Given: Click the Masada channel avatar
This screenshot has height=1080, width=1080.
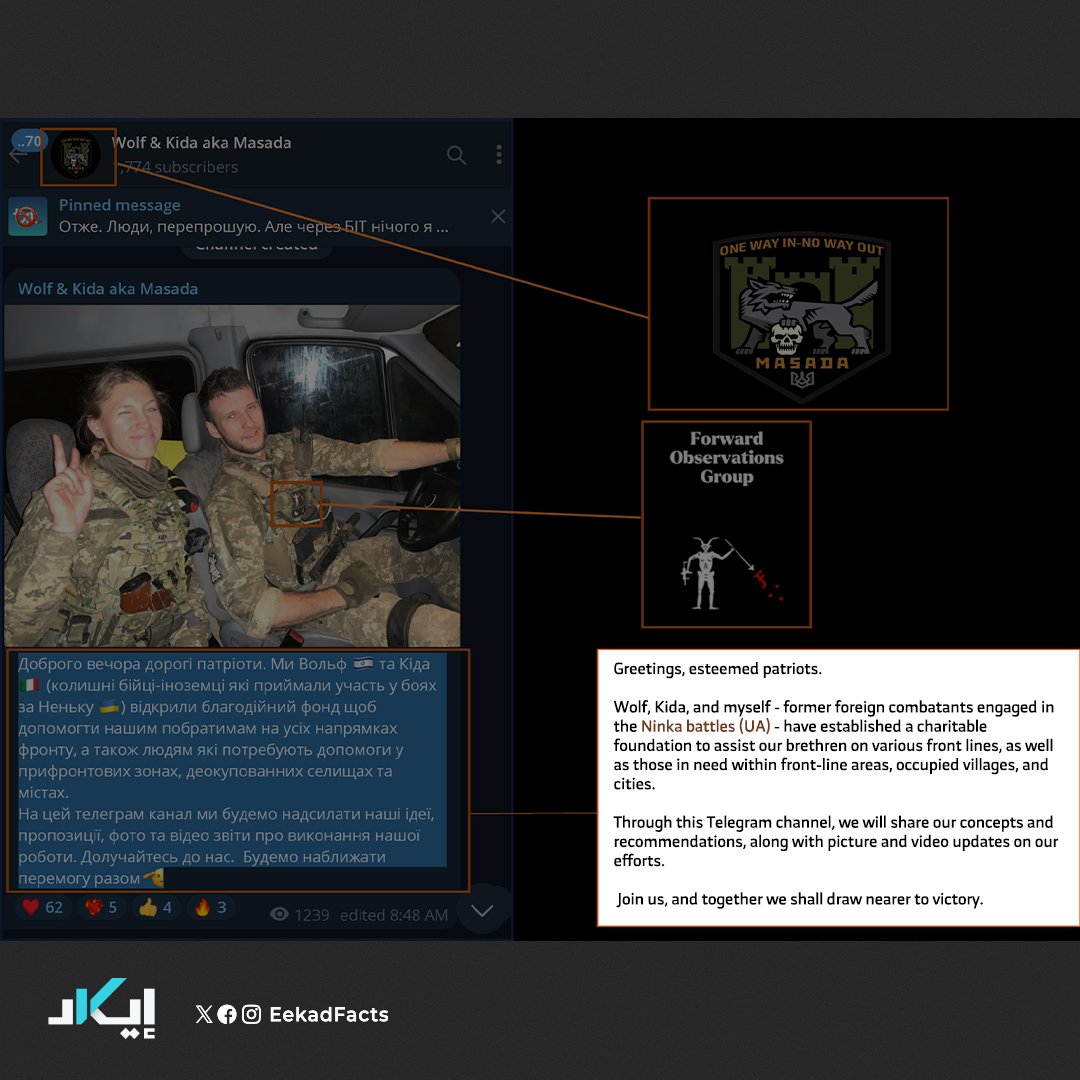Looking at the screenshot, I should pos(76,155).
